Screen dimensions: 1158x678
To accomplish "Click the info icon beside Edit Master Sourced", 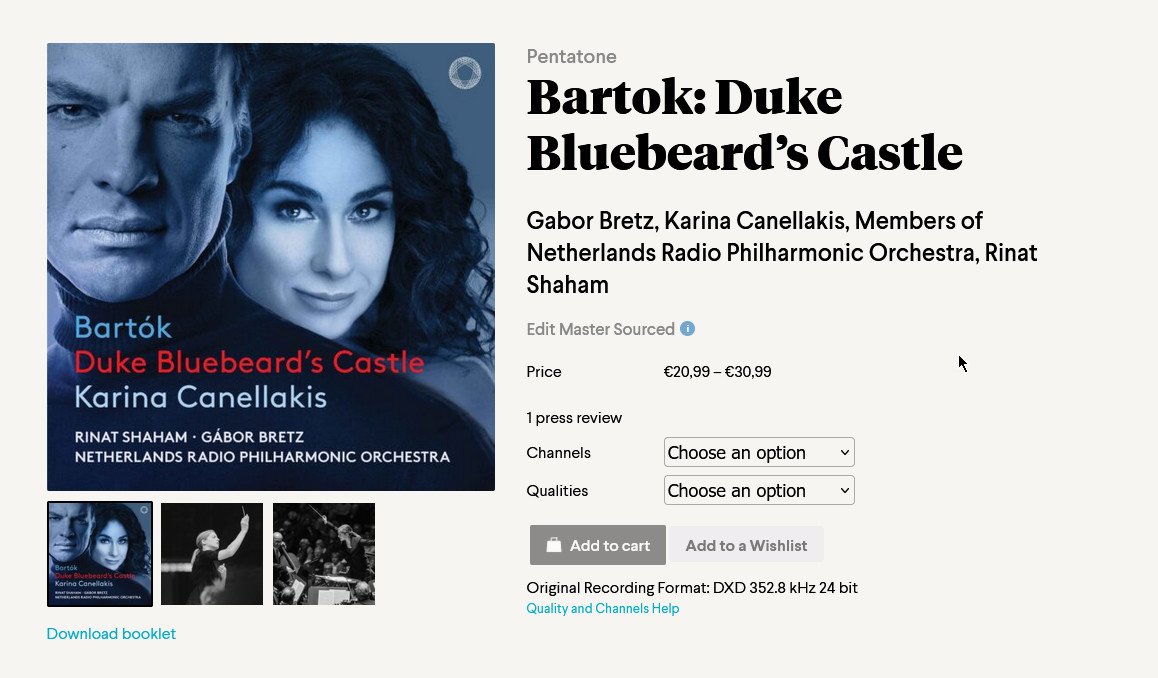I will [x=687, y=329].
